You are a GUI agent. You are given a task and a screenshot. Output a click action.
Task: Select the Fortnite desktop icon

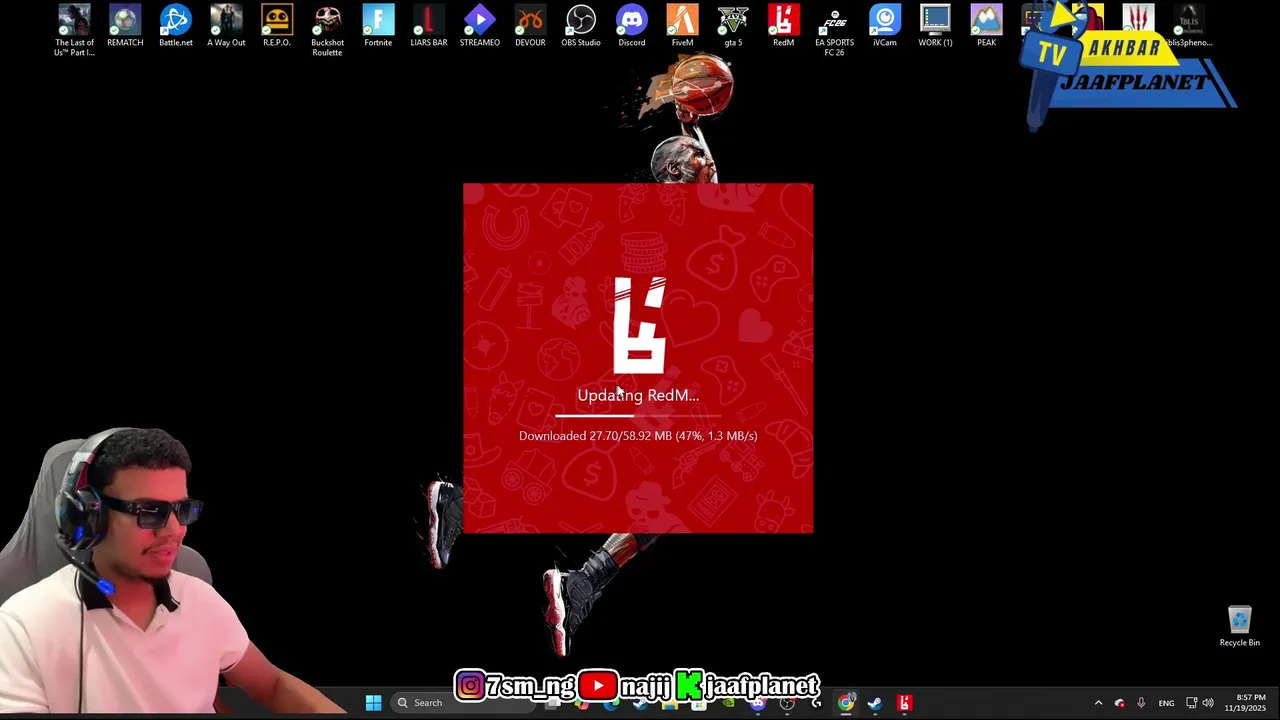[378, 27]
